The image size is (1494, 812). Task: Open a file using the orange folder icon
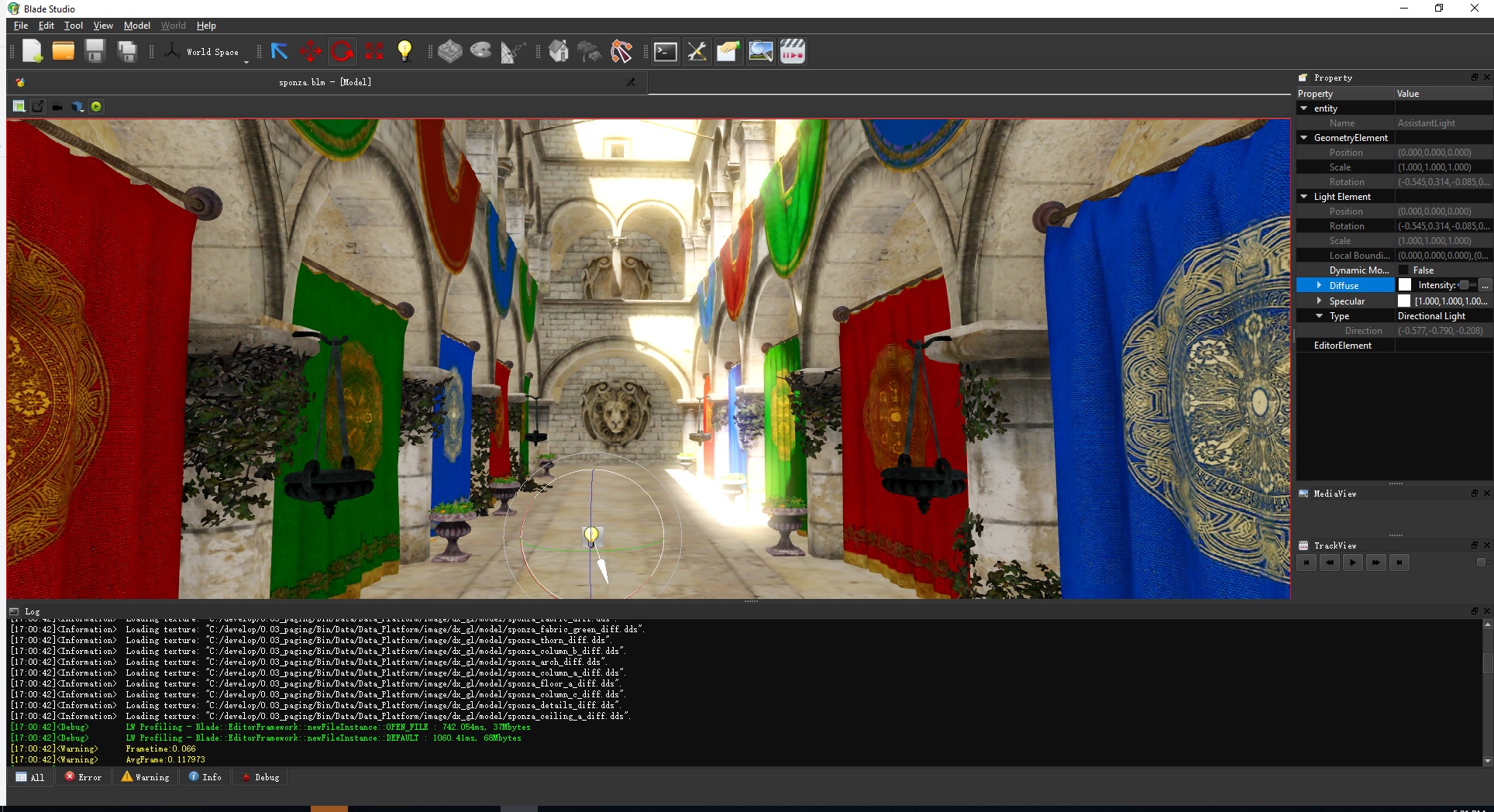(64, 52)
